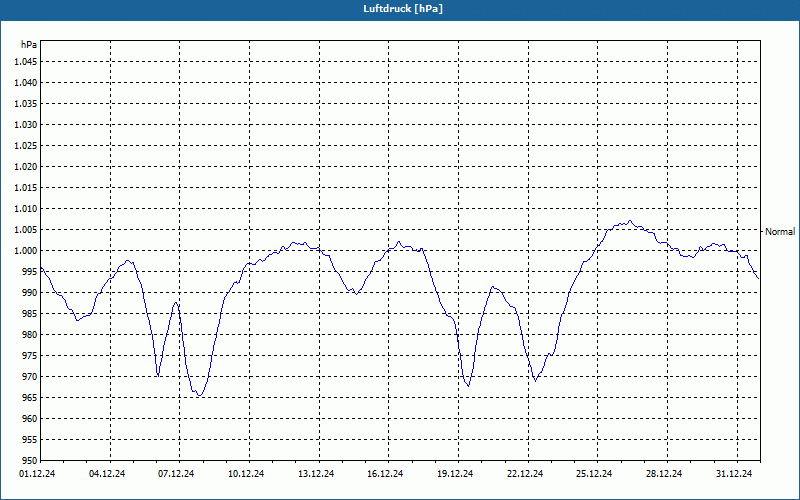The width and height of the screenshot is (800, 500).
Task: Click the 1.020 axis value
Action: [26, 166]
